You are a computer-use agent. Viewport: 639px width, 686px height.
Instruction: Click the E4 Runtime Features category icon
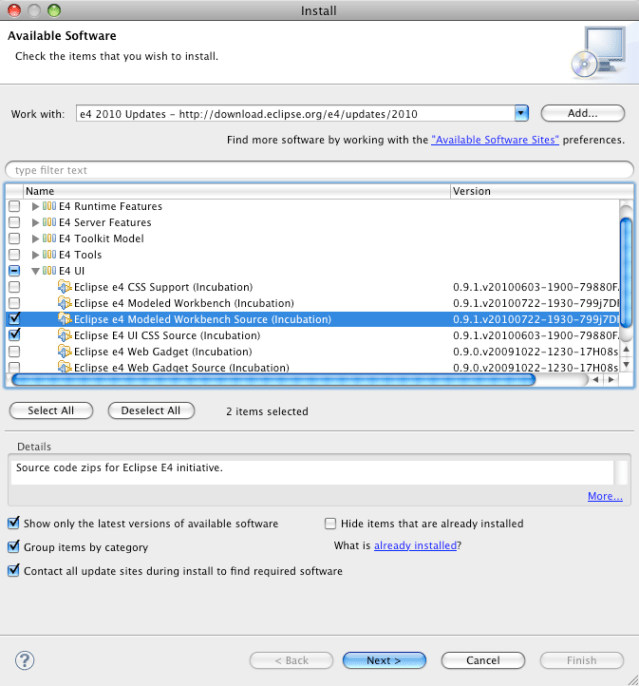tap(49, 207)
